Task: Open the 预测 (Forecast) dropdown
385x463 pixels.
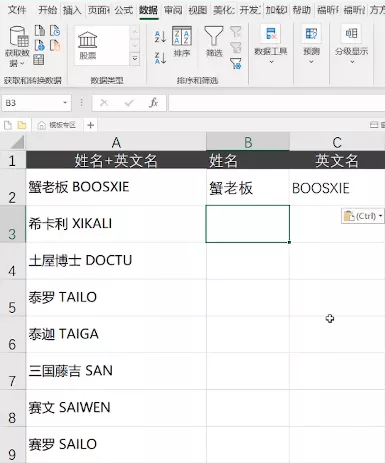Action: tap(311, 45)
